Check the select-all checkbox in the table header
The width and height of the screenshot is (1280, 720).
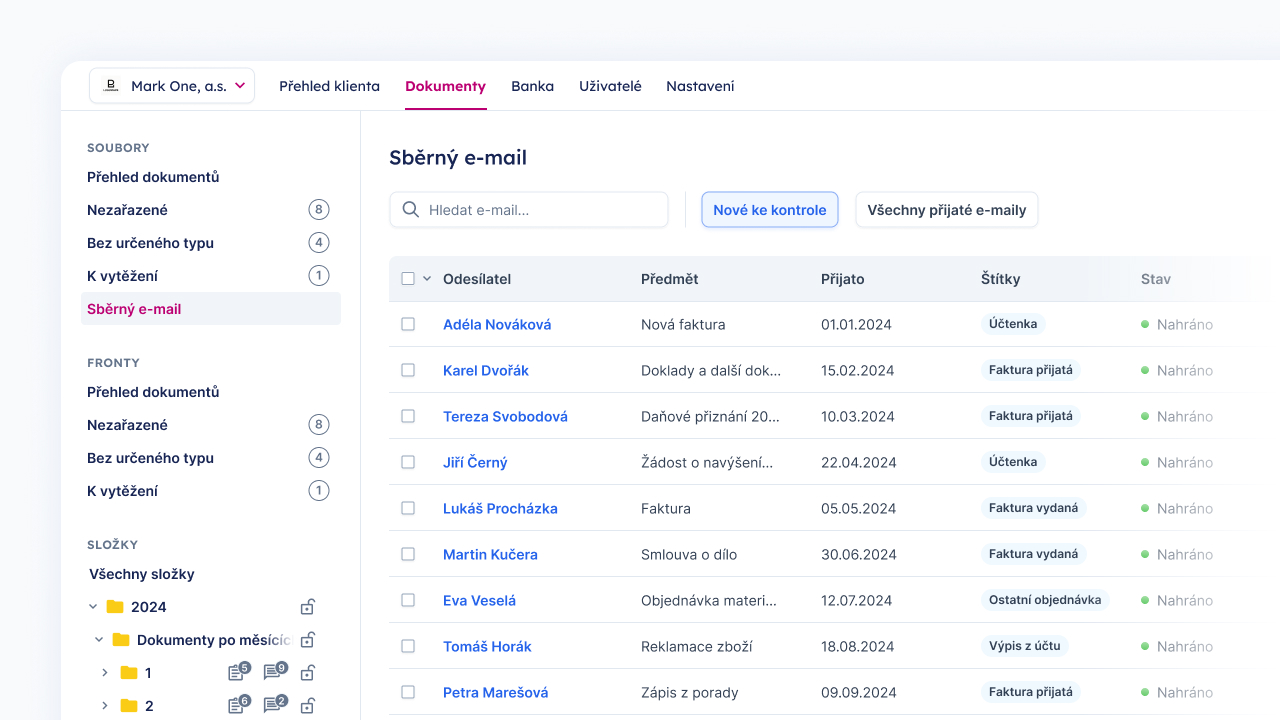[407, 279]
